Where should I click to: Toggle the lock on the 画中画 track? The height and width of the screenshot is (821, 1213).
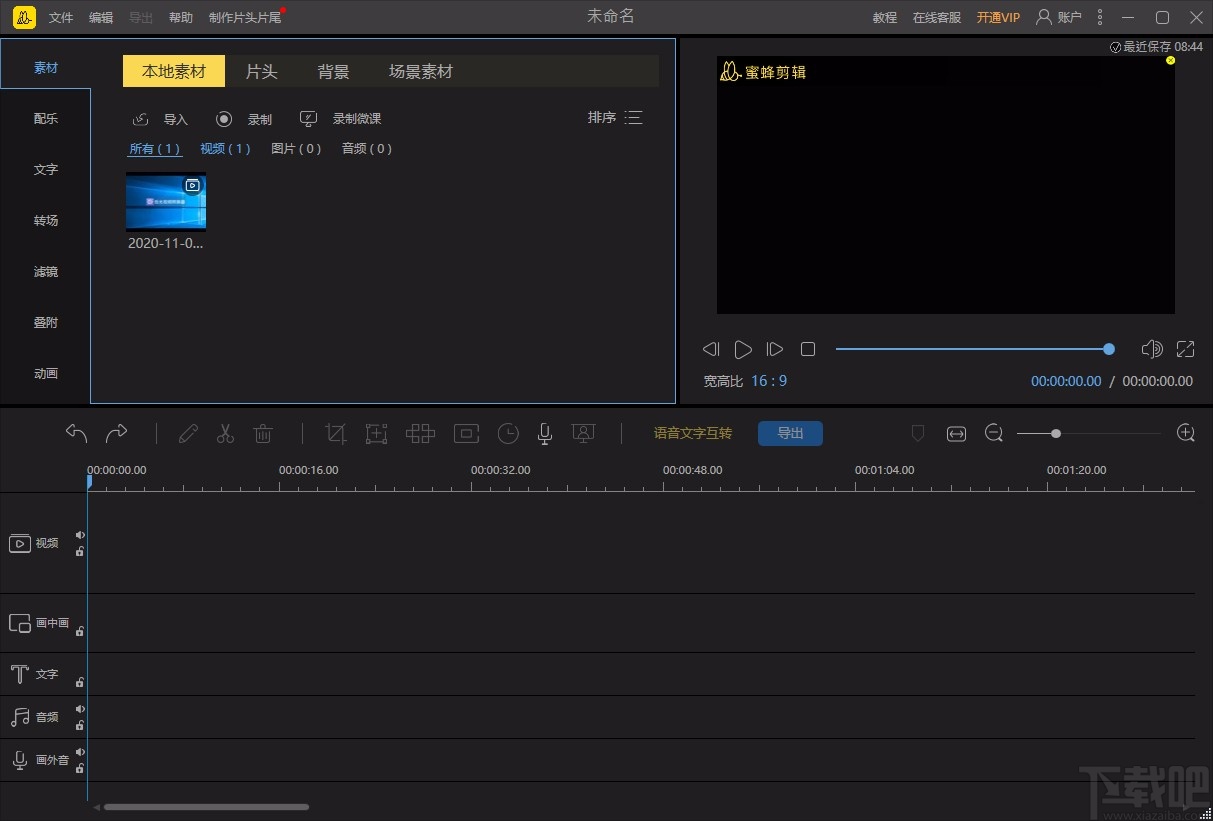click(80, 631)
